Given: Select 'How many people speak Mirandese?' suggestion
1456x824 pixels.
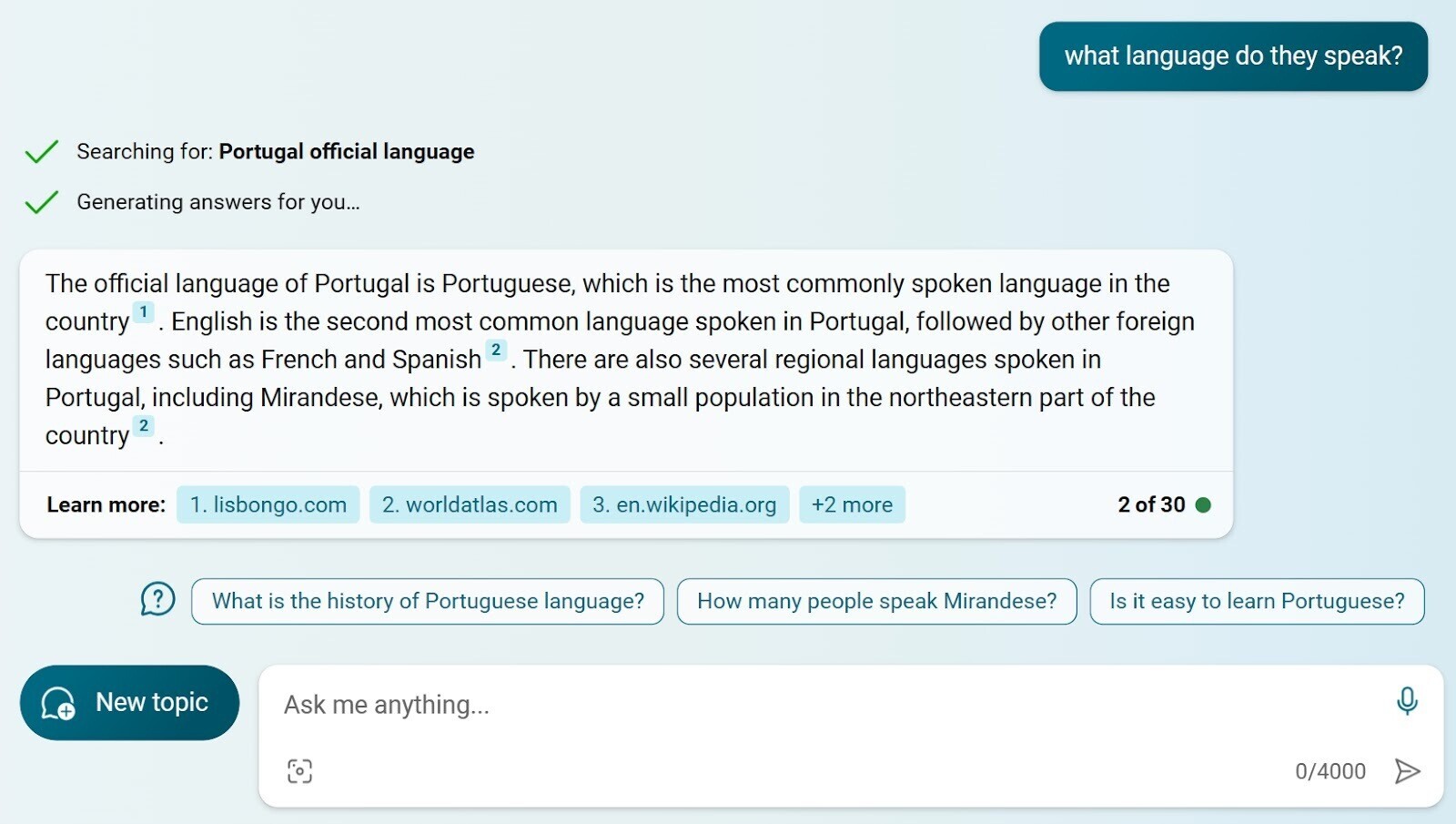Looking at the screenshot, I should [x=875, y=601].
